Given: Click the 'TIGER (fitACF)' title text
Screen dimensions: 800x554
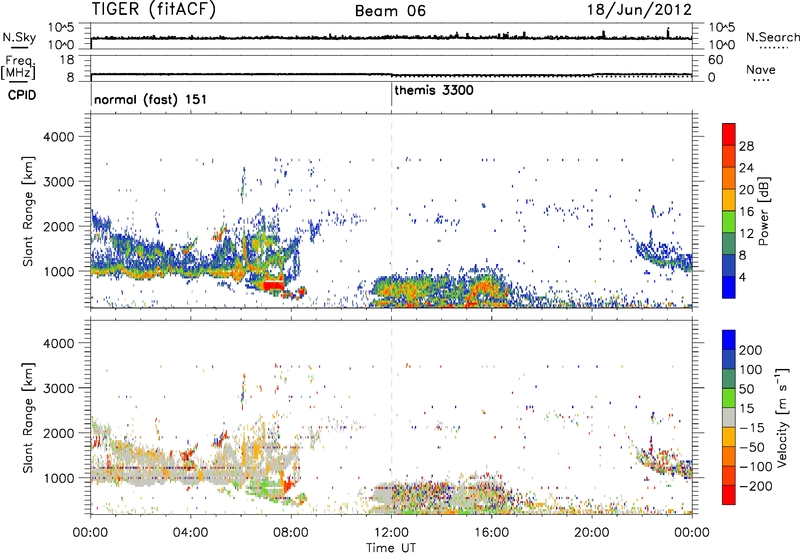Looking at the screenshot, I should (154, 10).
